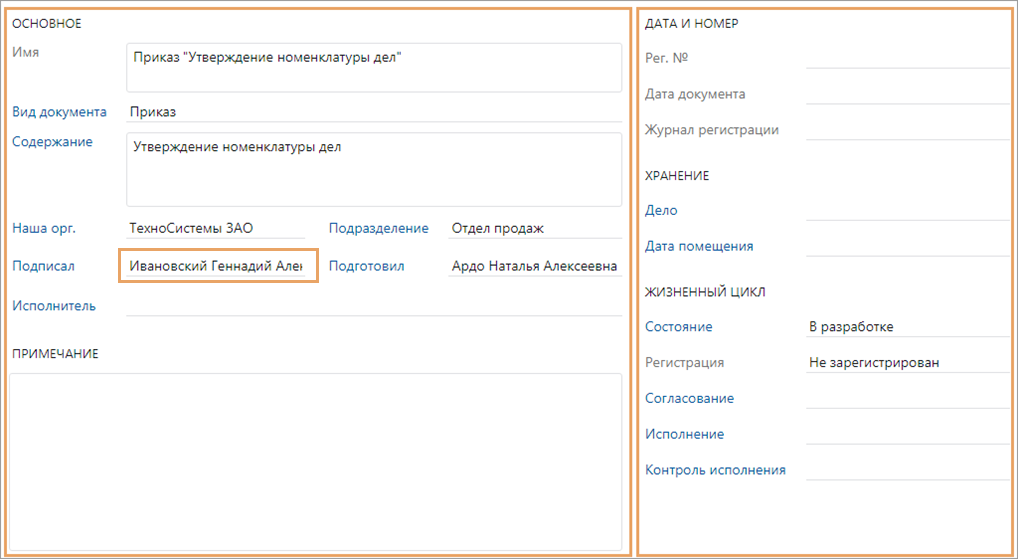Open the Согласование label link

tap(689, 398)
